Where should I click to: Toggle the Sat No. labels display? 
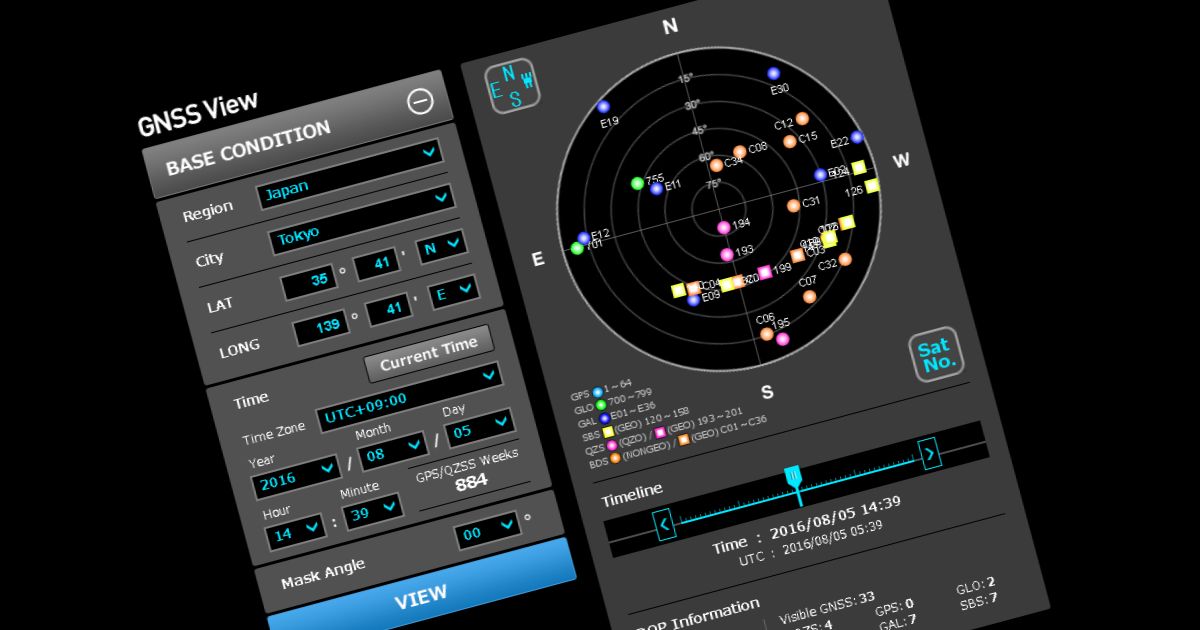click(x=936, y=355)
